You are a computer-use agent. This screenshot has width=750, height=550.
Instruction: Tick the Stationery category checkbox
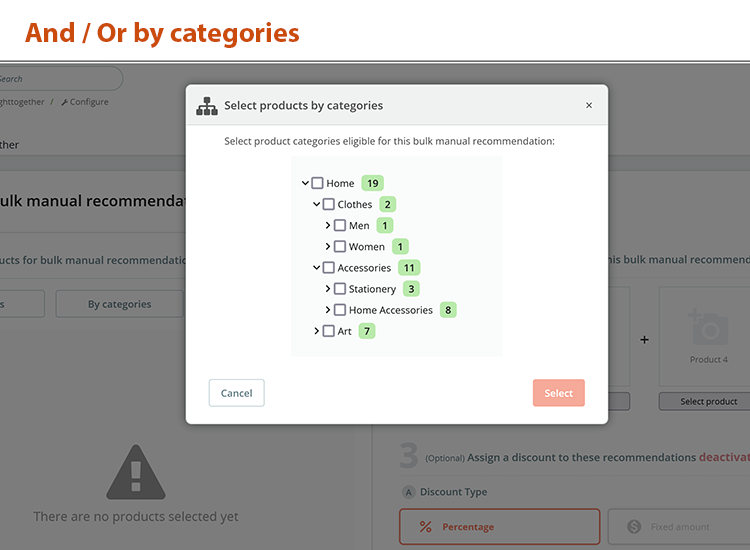coord(340,289)
